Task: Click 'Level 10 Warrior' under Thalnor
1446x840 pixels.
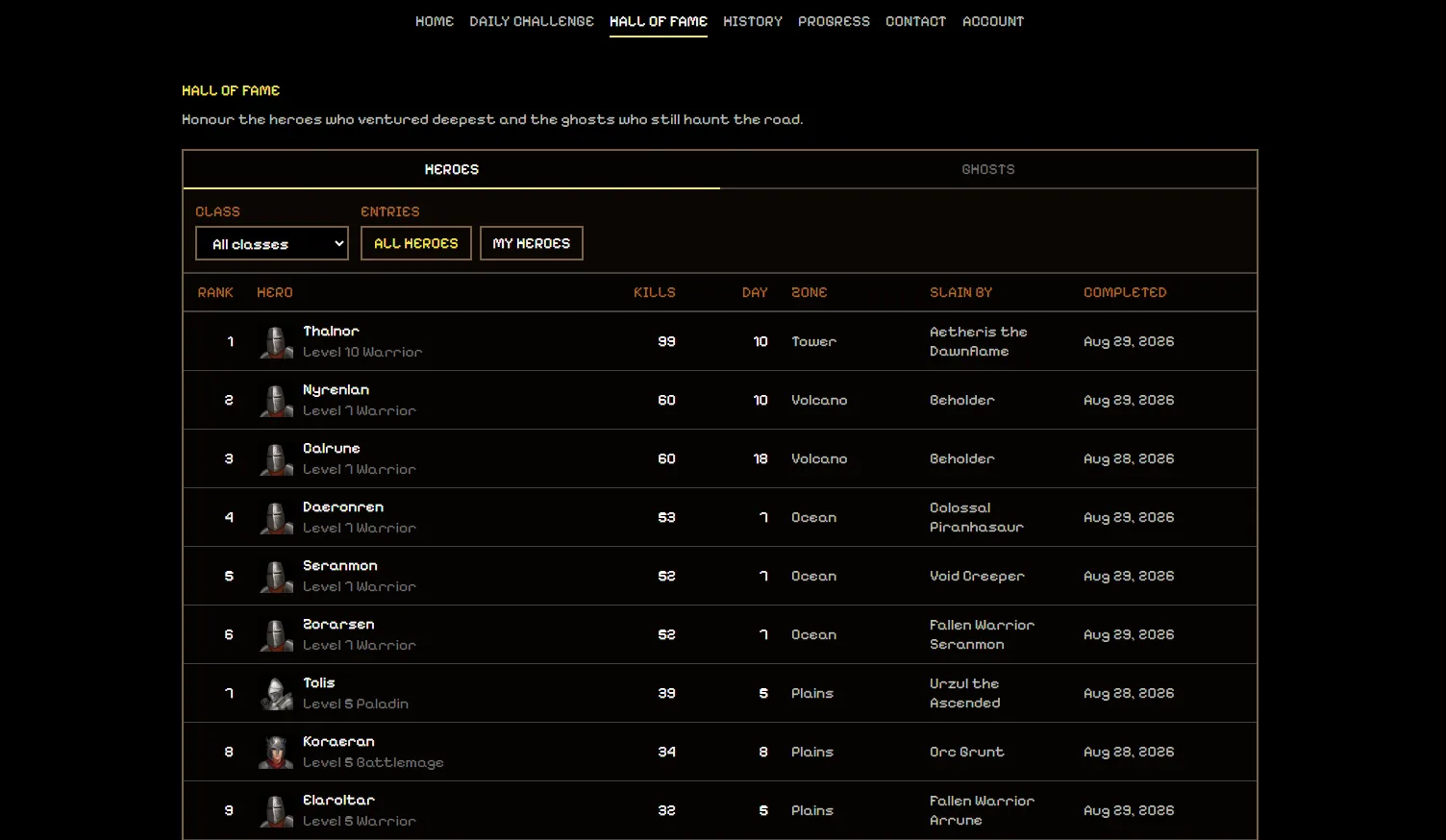Action: pyautogui.click(x=362, y=352)
